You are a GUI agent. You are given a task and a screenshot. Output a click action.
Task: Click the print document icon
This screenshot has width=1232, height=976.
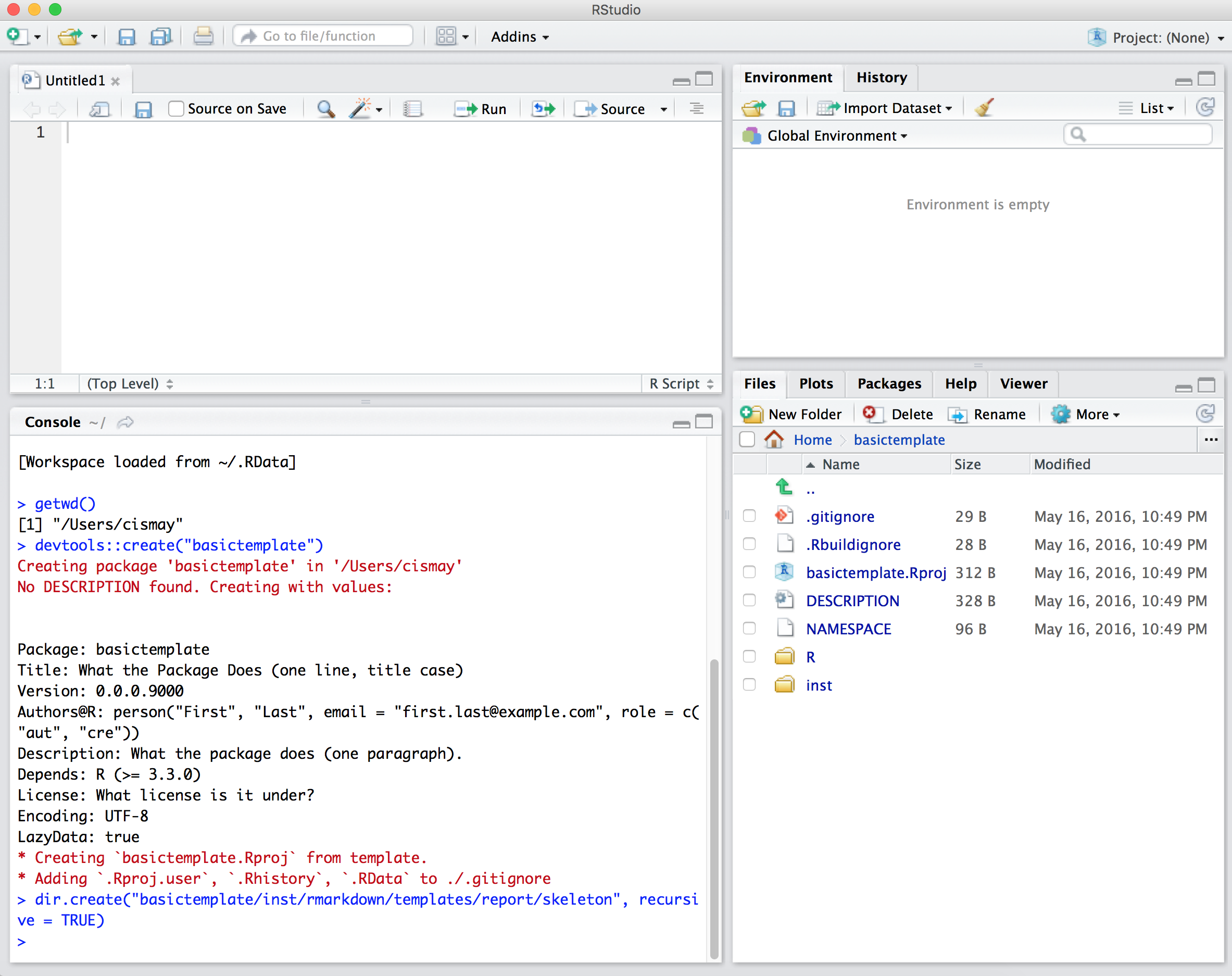tap(203, 36)
